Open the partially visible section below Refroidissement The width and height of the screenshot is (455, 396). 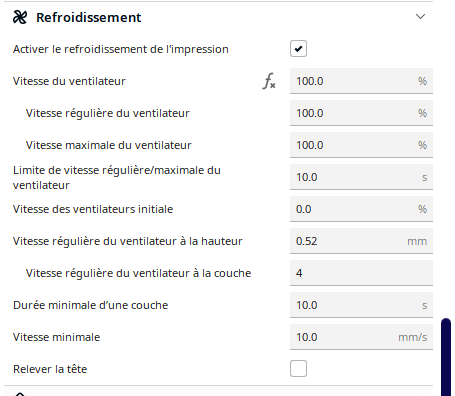218,392
